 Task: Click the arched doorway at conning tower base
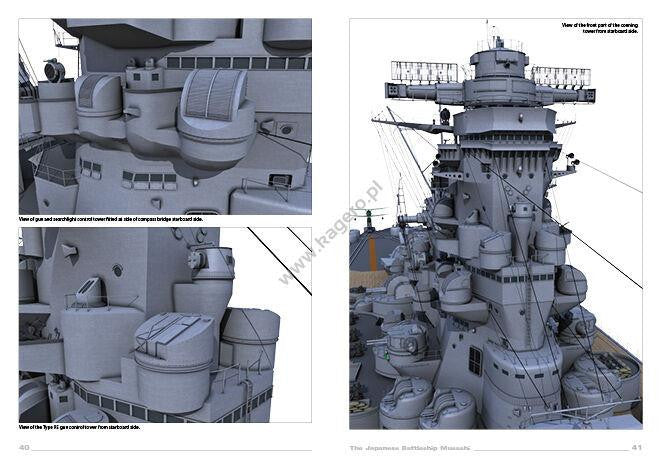click(x=475, y=360)
